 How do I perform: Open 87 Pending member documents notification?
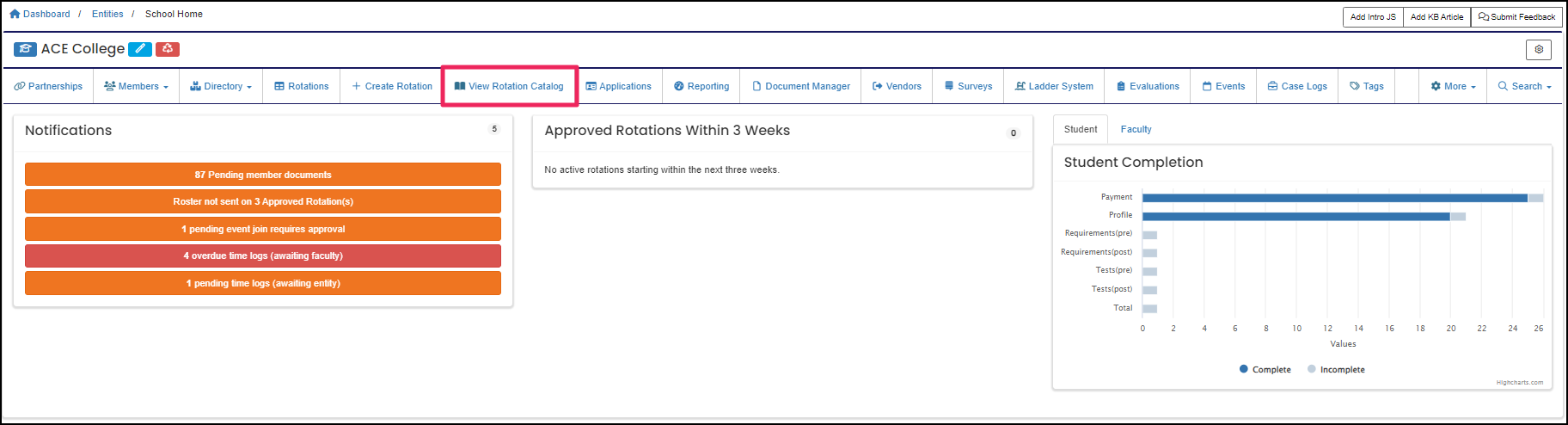(263, 175)
